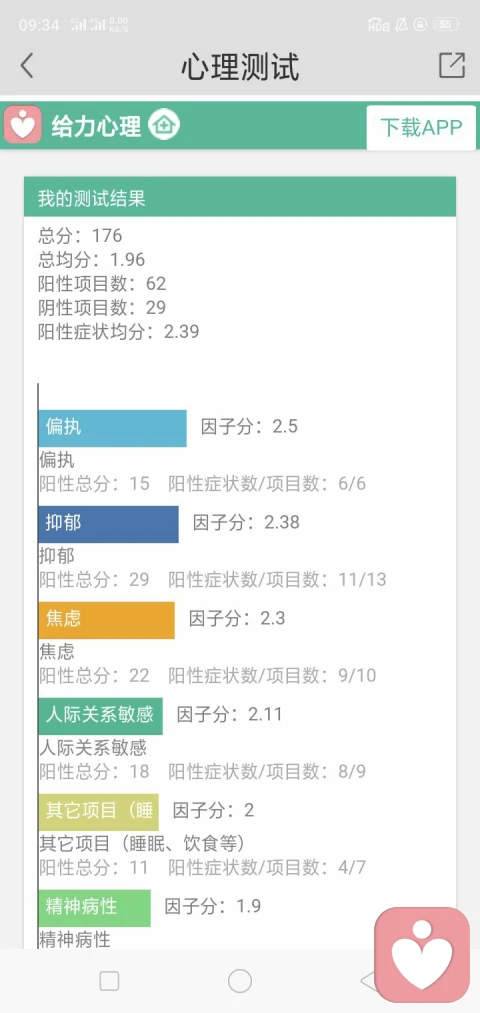
Task: Select the 其它项目 yellow-green bar
Action: click(98, 812)
